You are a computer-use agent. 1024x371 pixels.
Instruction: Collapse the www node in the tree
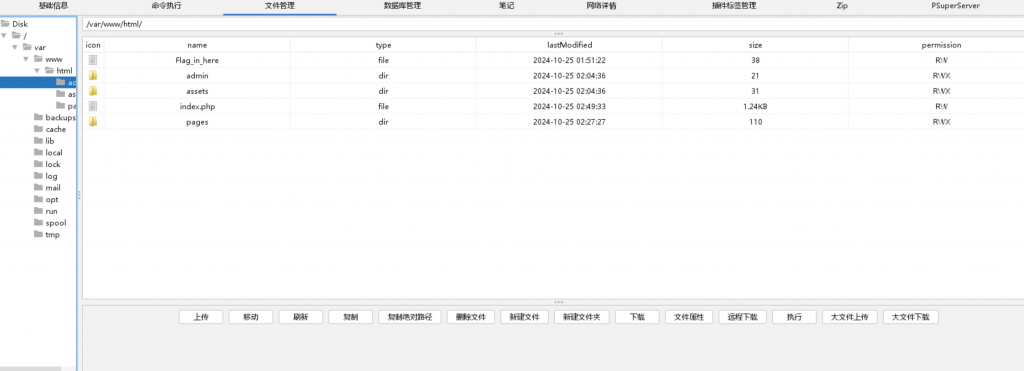pyautogui.click(x=26, y=59)
